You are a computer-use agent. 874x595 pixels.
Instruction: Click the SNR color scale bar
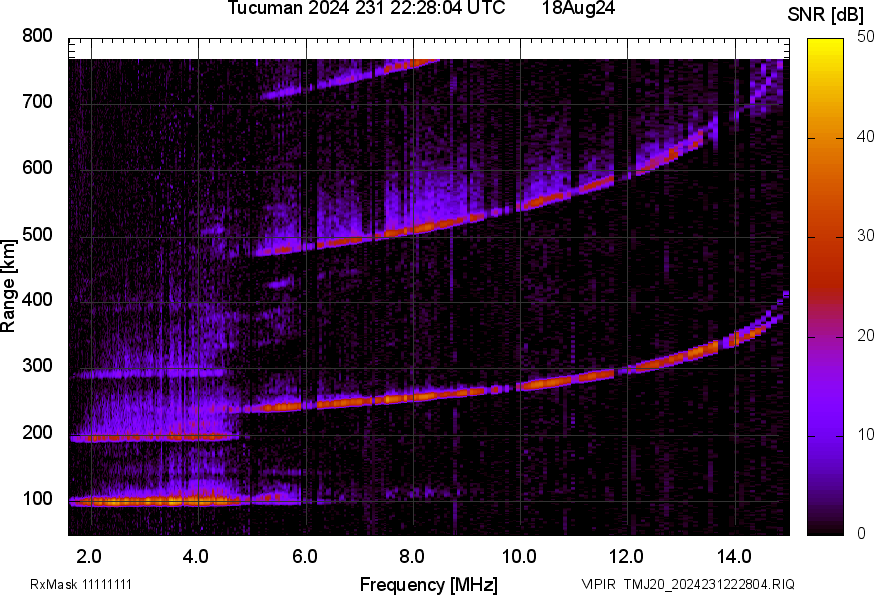point(825,287)
